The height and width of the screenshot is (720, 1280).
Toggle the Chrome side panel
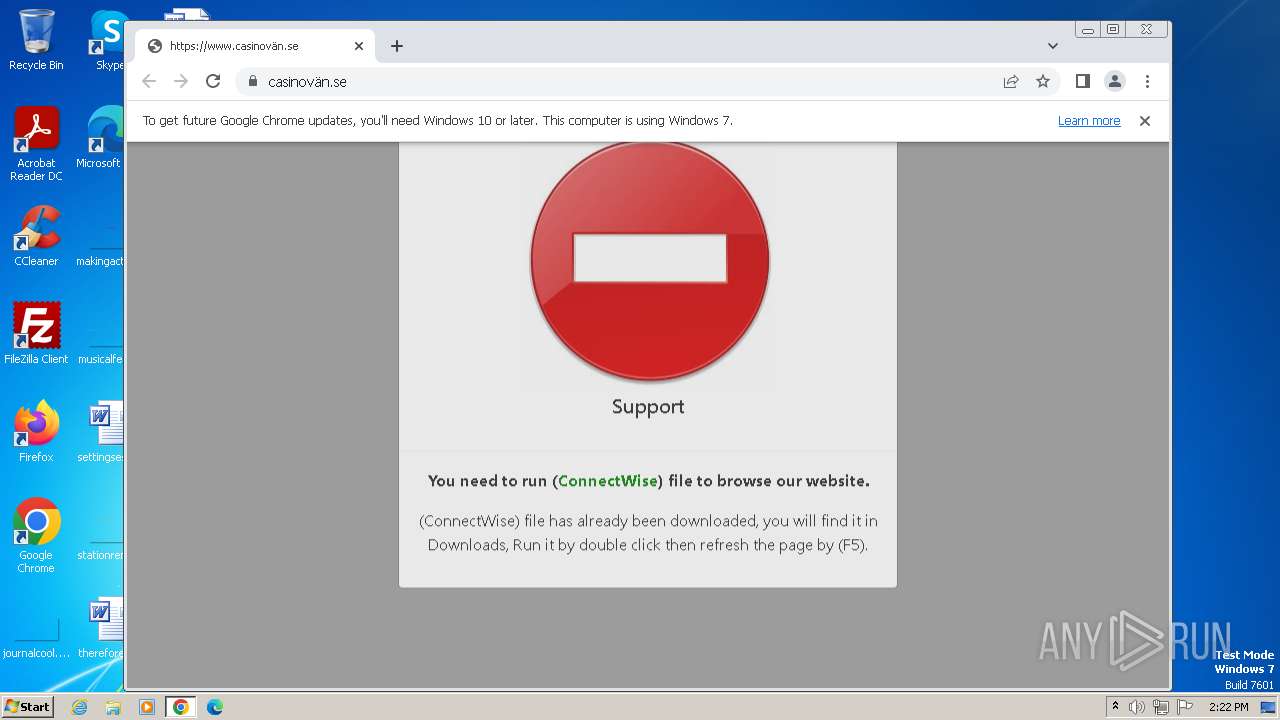pos(1082,81)
